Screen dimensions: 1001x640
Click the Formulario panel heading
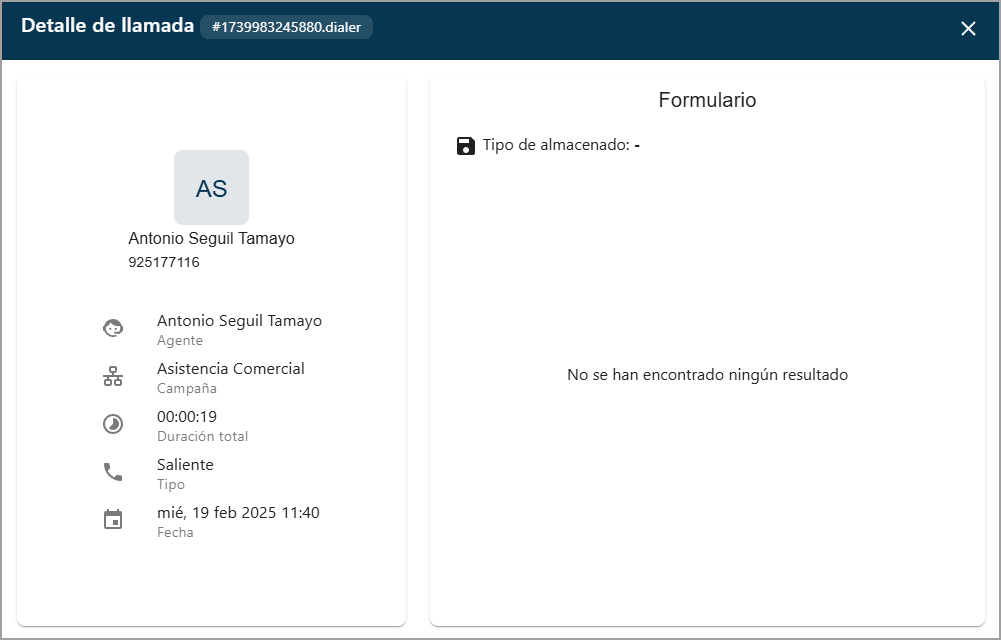point(707,100)
